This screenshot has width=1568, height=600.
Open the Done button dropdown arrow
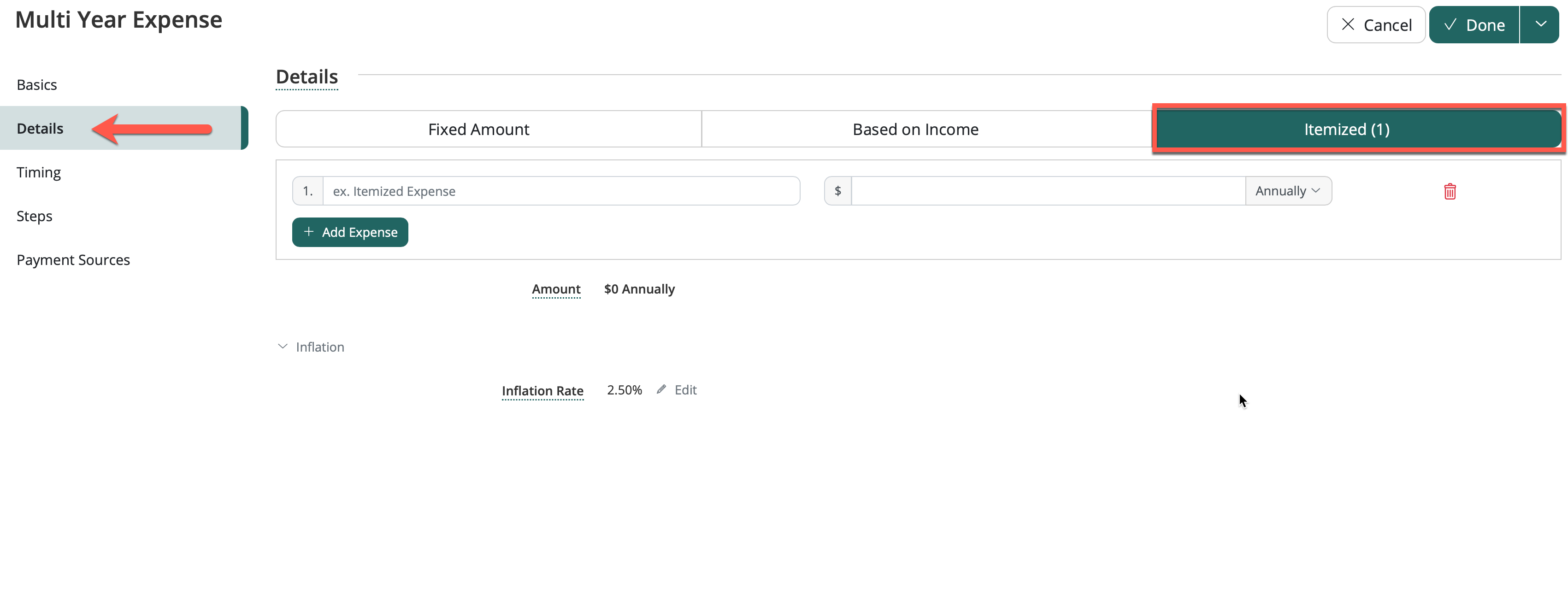(x=1540, y=25)
